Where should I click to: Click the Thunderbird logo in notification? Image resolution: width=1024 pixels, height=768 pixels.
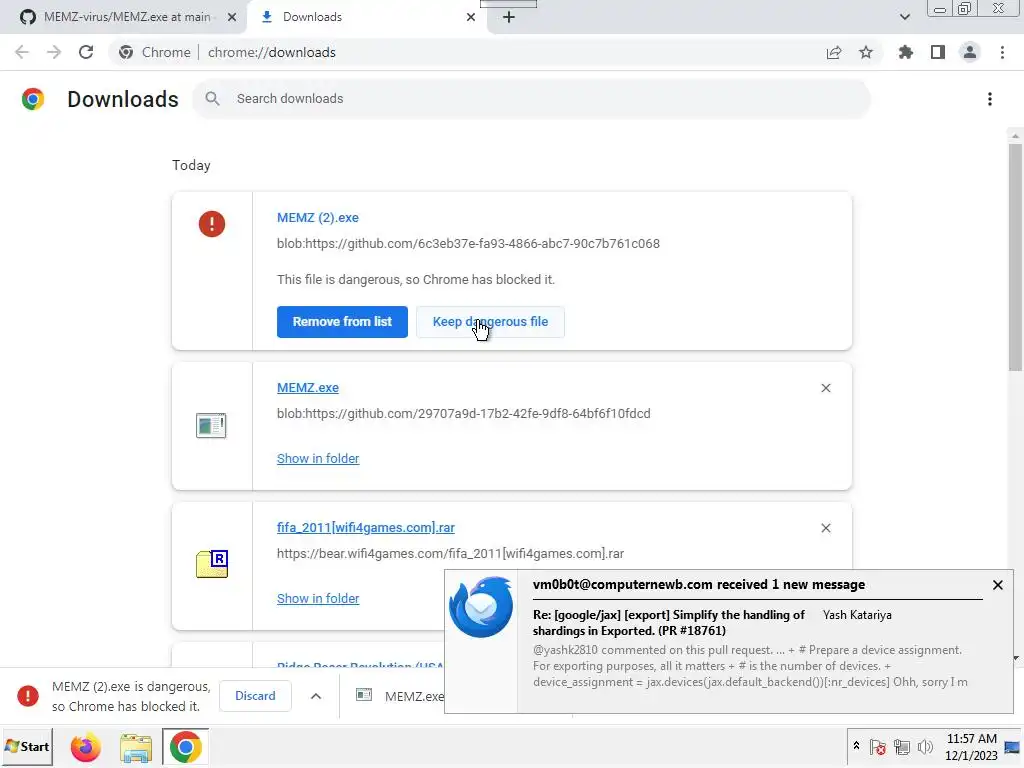click(x=481, y=607)
